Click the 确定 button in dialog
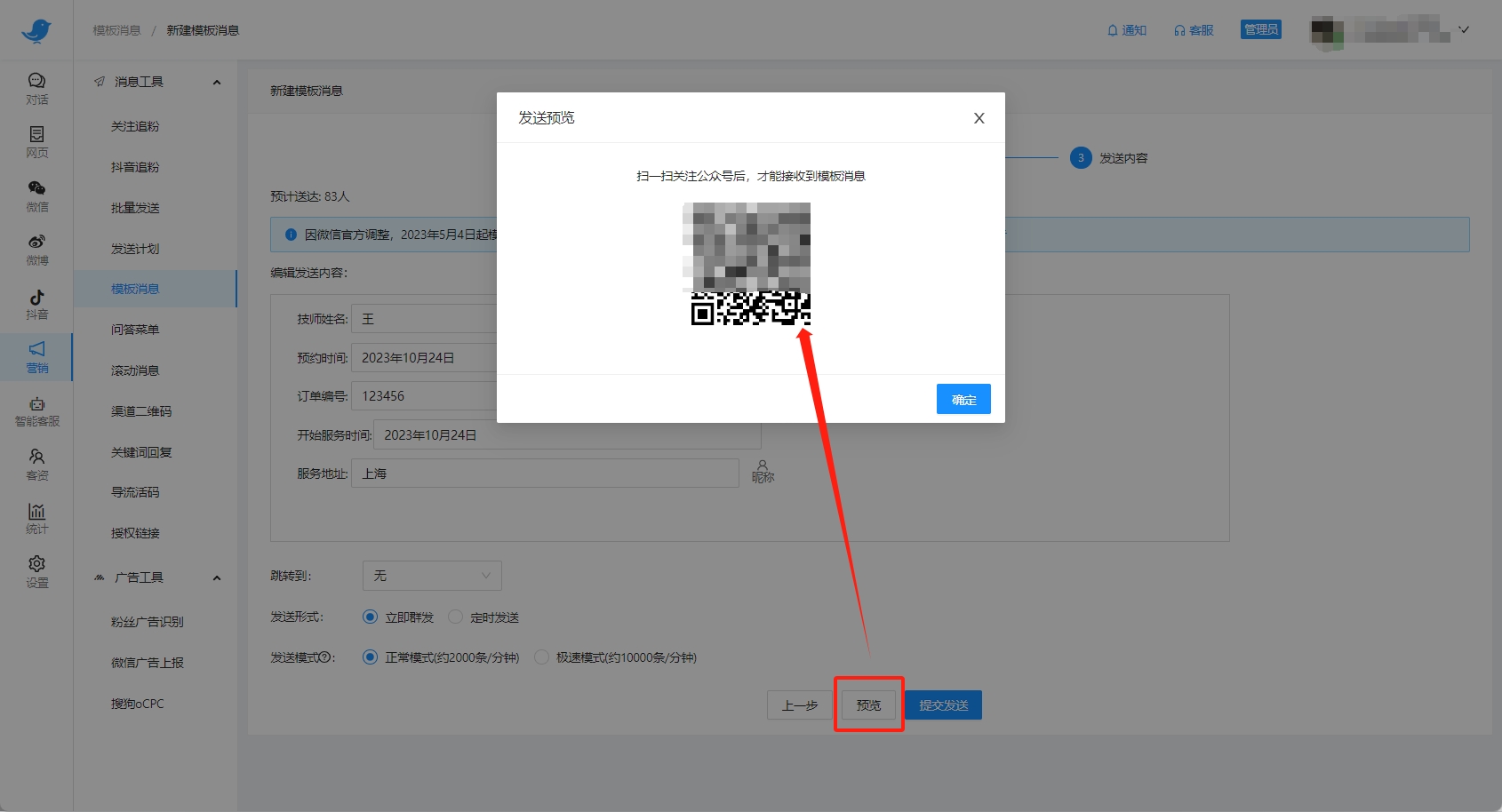The width and height of the screenshot is (1502, 812). (x=963, y=400)
